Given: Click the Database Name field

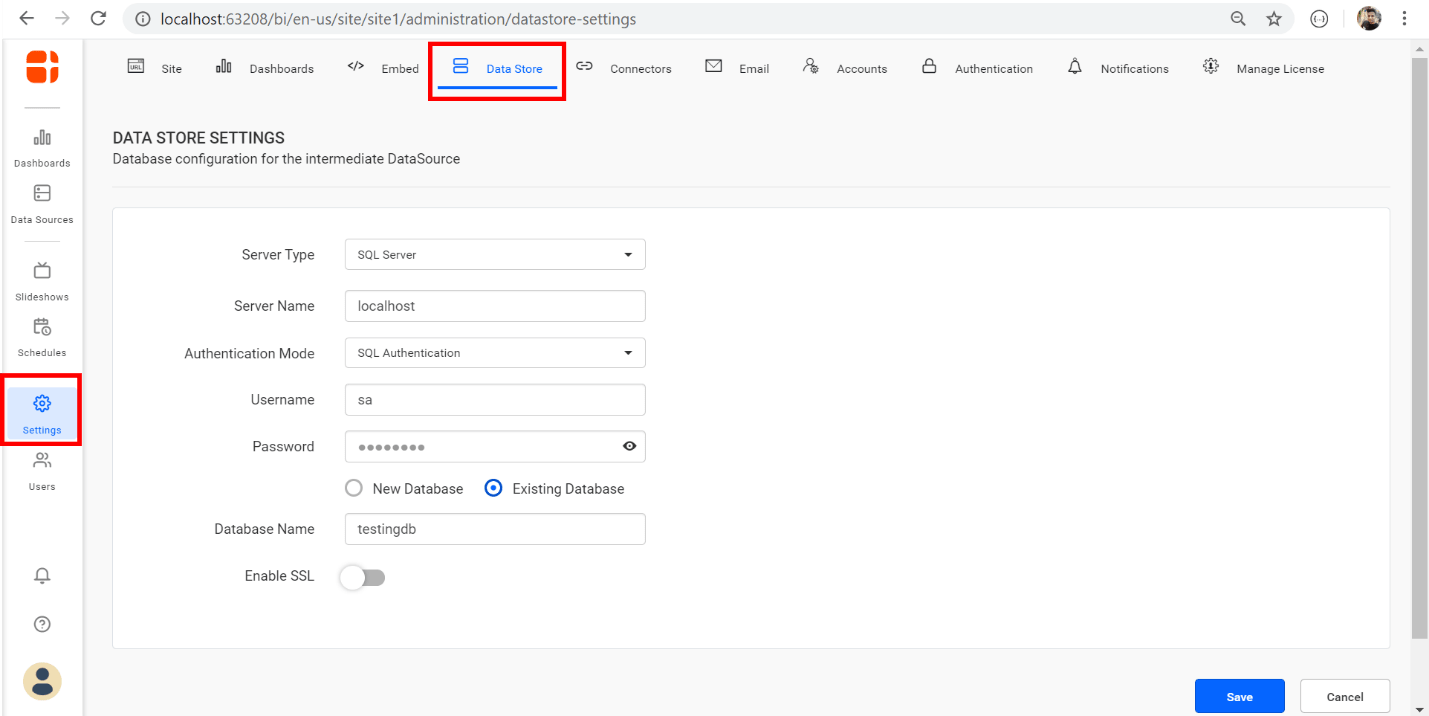Looking at the screenshot, I should coord(494,529).
